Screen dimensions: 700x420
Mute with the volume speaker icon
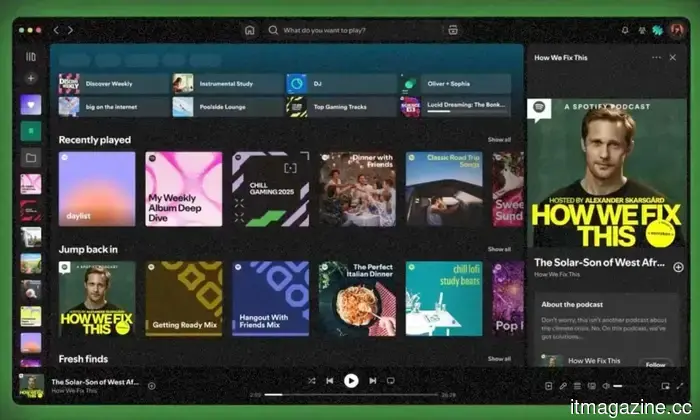point(606,386)
